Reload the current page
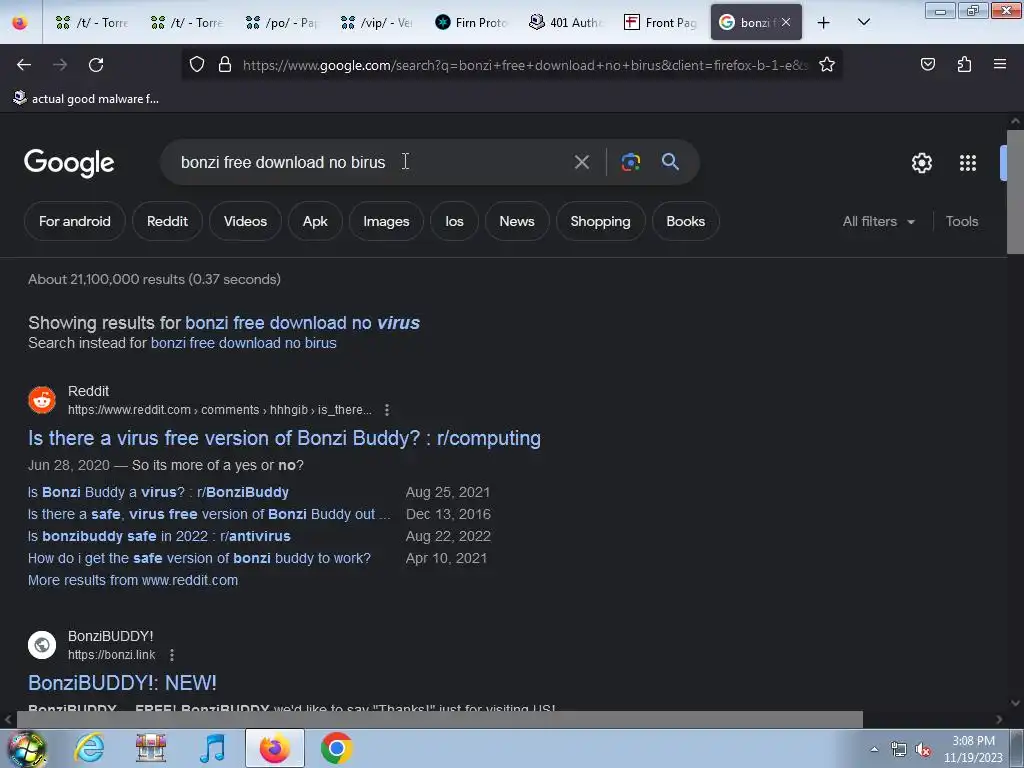Image resolution: width=1024 pixels, height=768 pixels. click(x=96, y=65)
